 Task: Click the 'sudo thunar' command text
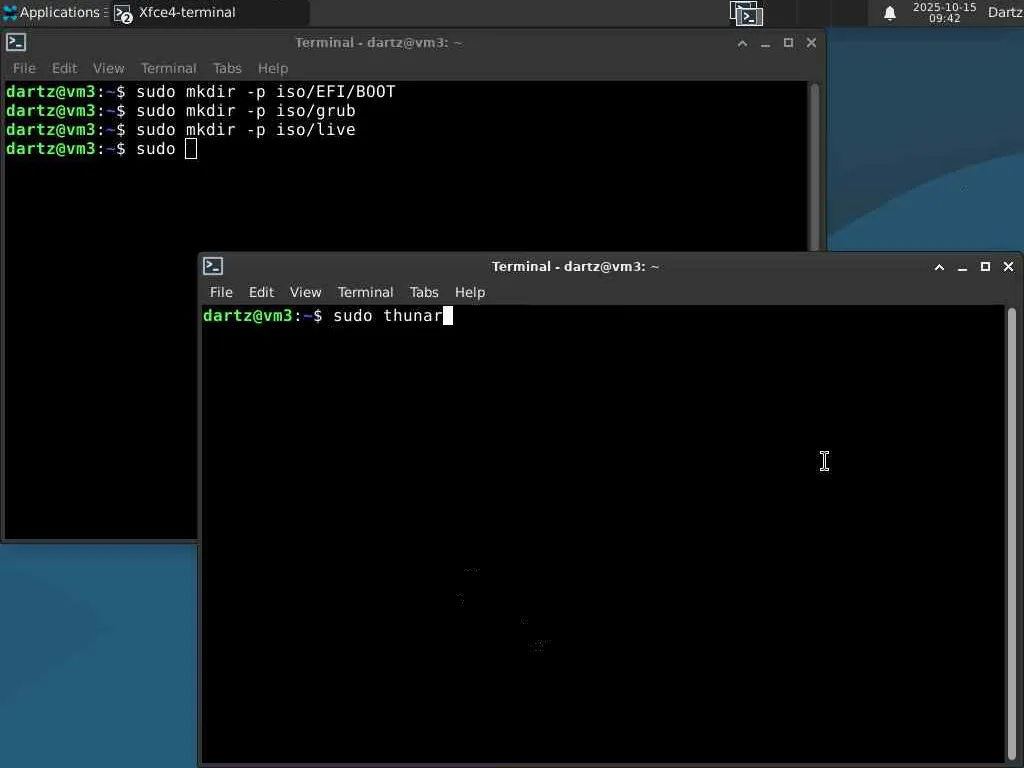[x=388, y=315]
